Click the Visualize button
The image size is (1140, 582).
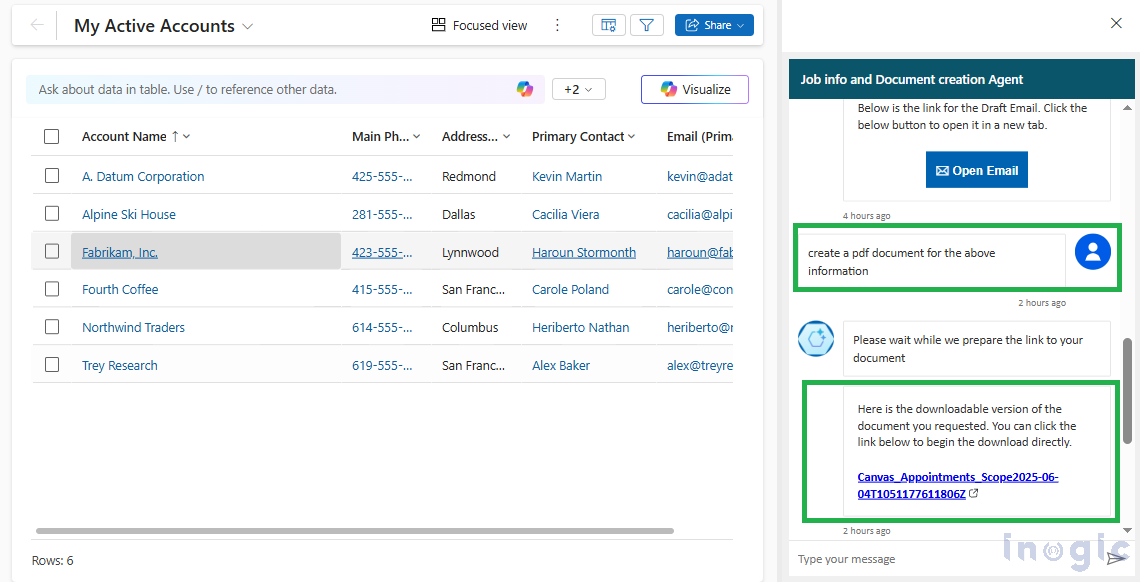[695, 89]
